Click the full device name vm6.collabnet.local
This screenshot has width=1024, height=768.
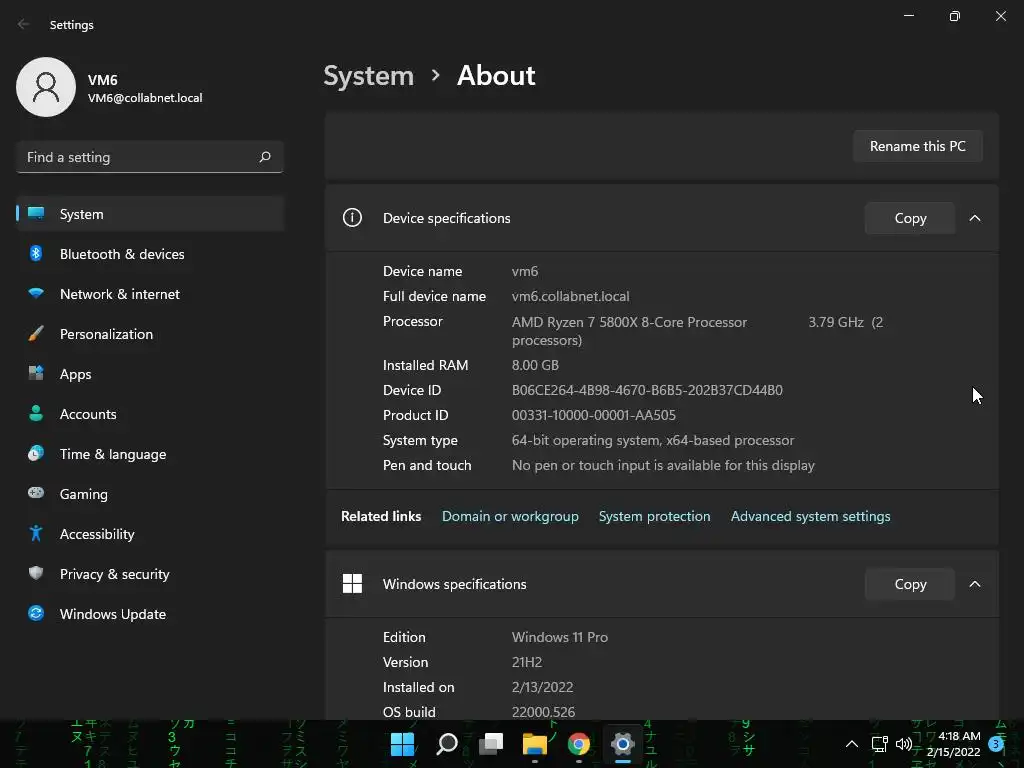pos(571,296)
